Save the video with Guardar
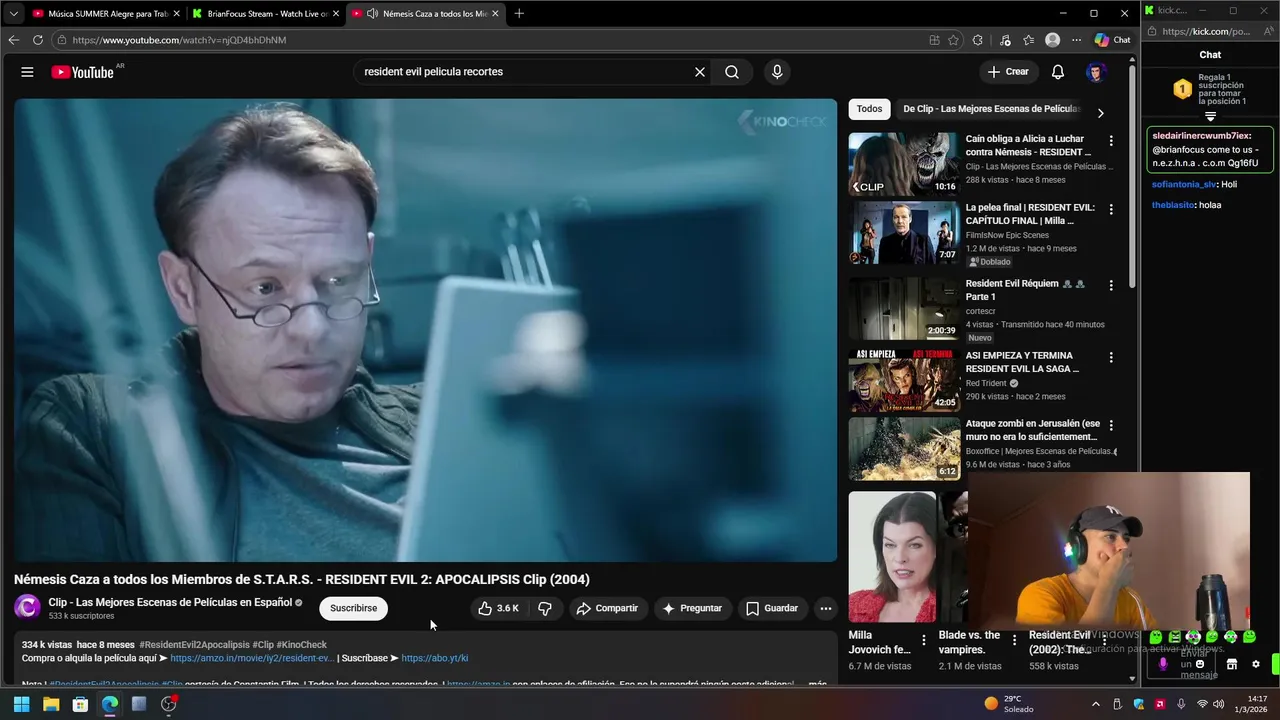The image size is (1280, 720). 772,608
